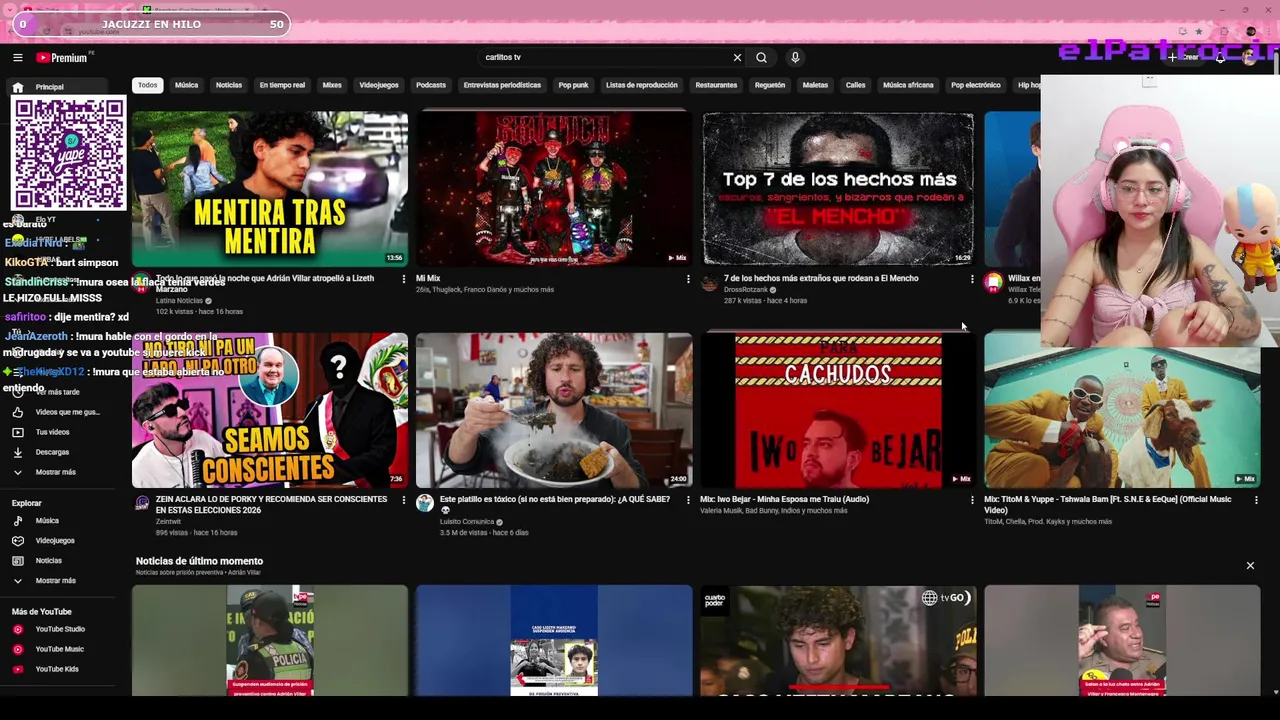Select the Calles chip
Viewport: 1280px width, 720px height.
pyautogui.click(x=856, y=85)
